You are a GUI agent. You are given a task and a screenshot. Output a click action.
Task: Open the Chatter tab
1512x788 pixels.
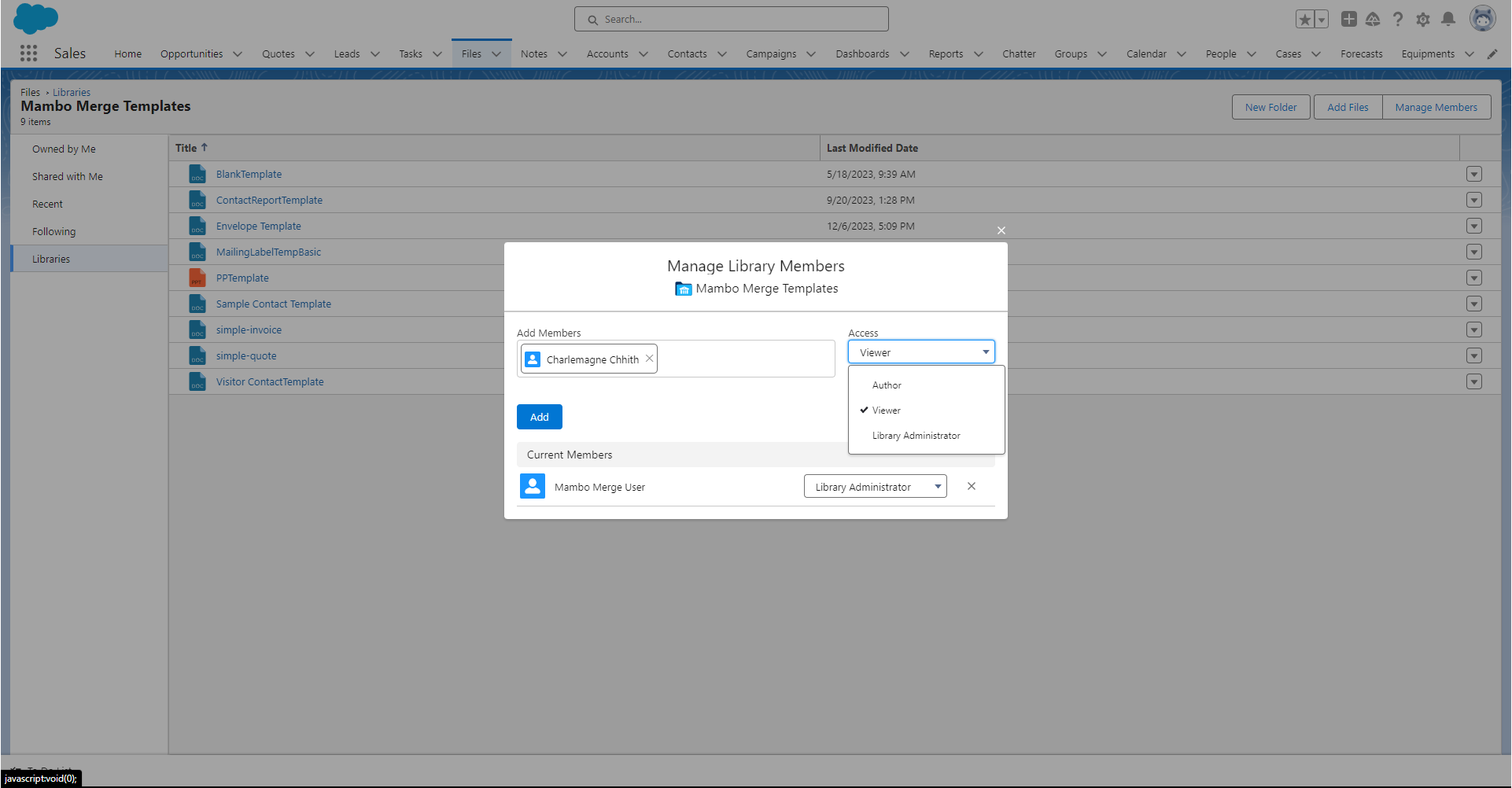point(1019,53)
